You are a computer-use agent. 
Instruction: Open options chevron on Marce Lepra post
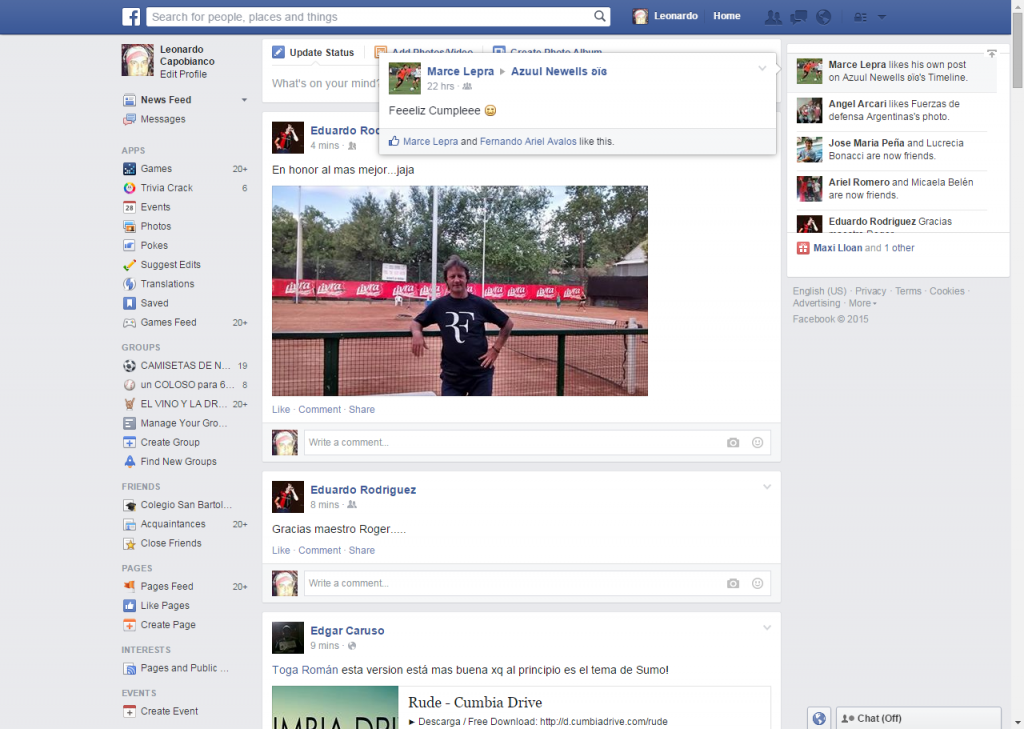762,68
